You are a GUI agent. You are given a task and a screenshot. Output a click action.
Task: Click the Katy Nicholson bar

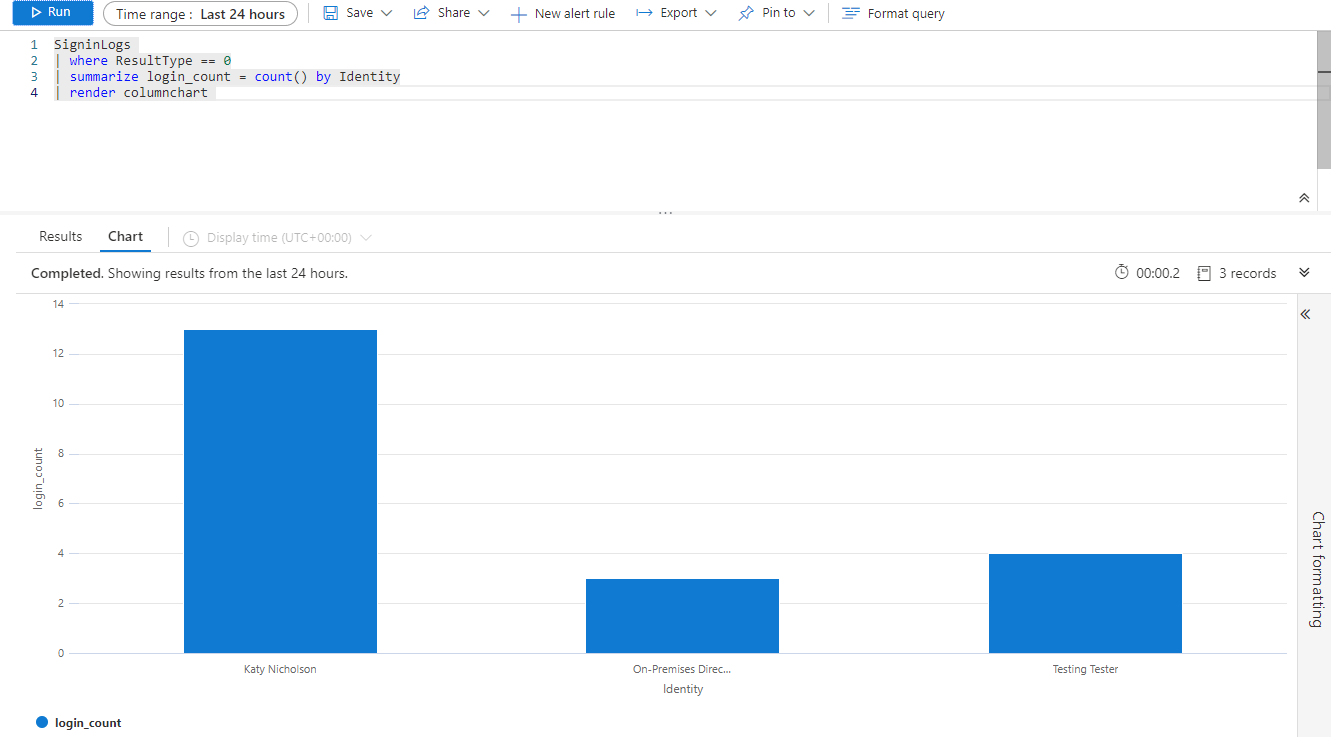(x=280, y=491)
